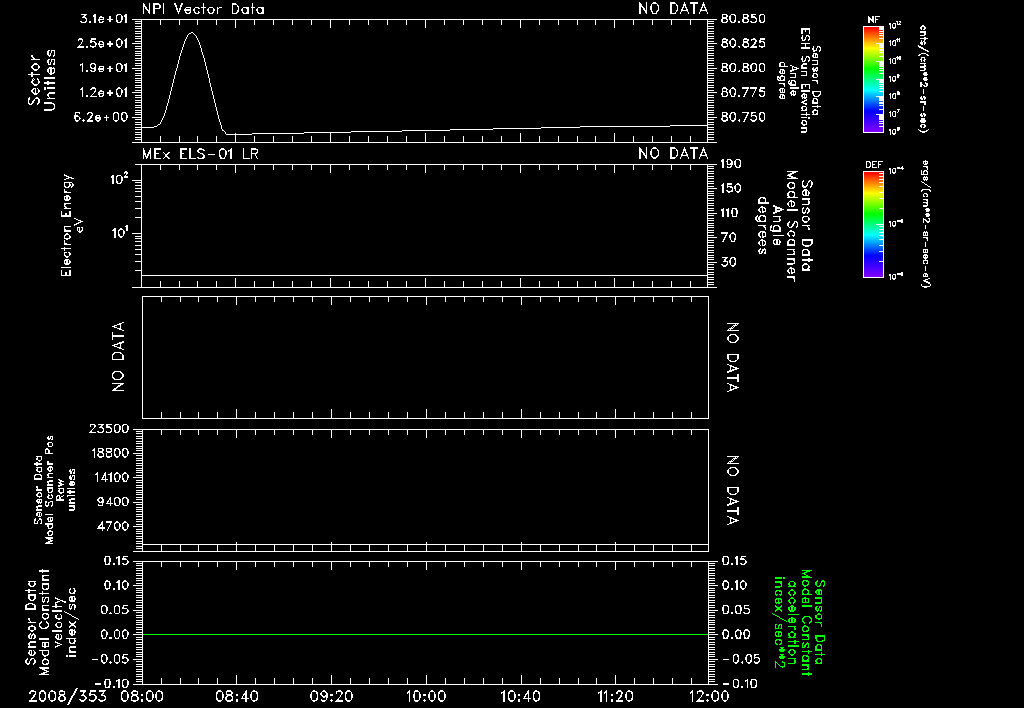Click the '-0.10' velocity axis tick label
The image size is (1024, 708).
111,683
